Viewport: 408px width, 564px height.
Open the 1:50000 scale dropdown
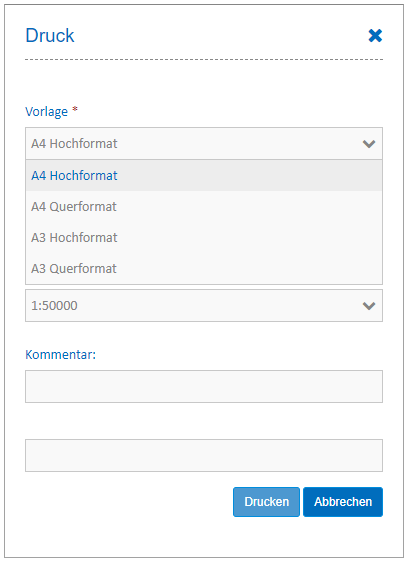[x=204, y=305]
